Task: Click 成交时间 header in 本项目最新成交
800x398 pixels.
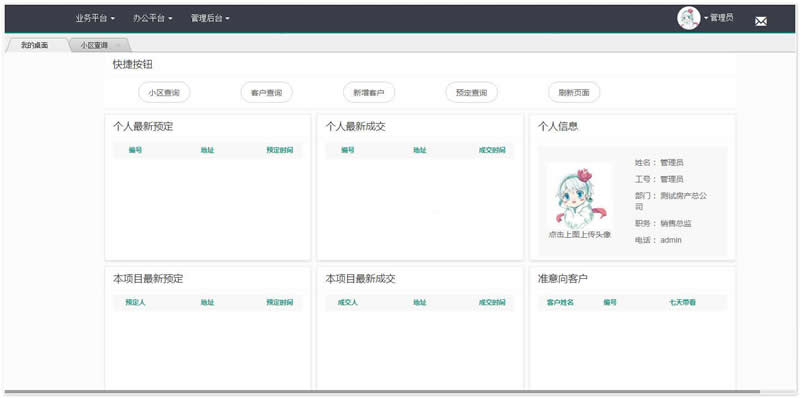Action: [x=492, y=303]
